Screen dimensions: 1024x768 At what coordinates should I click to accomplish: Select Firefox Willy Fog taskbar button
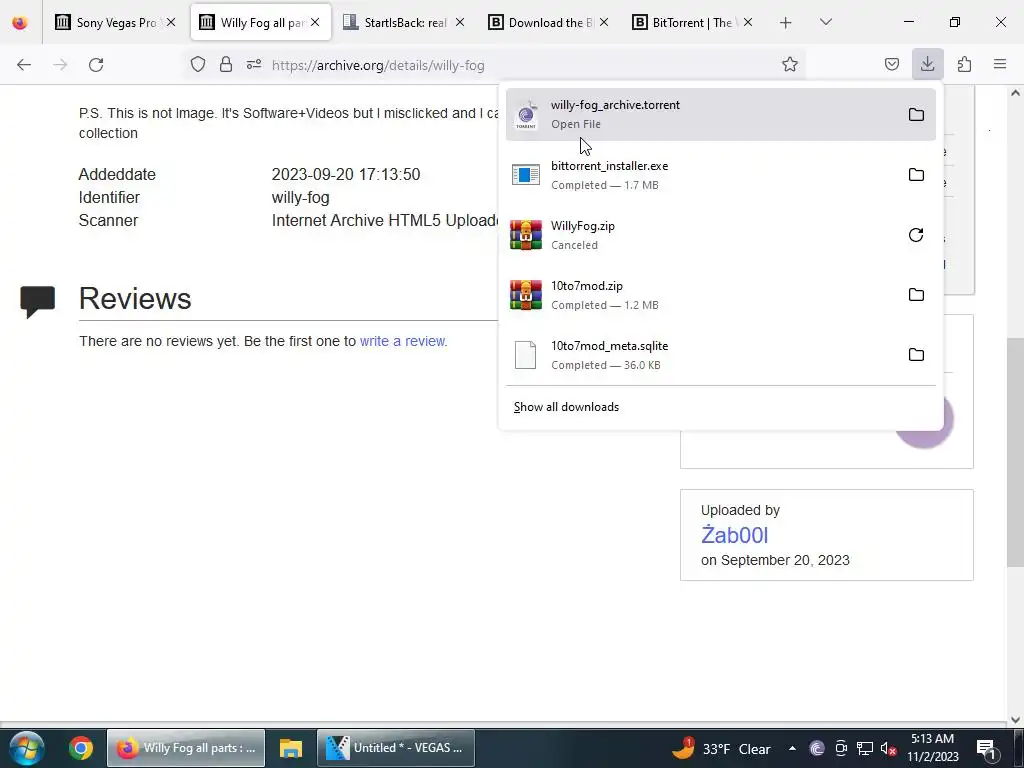[x=186, y=748]
